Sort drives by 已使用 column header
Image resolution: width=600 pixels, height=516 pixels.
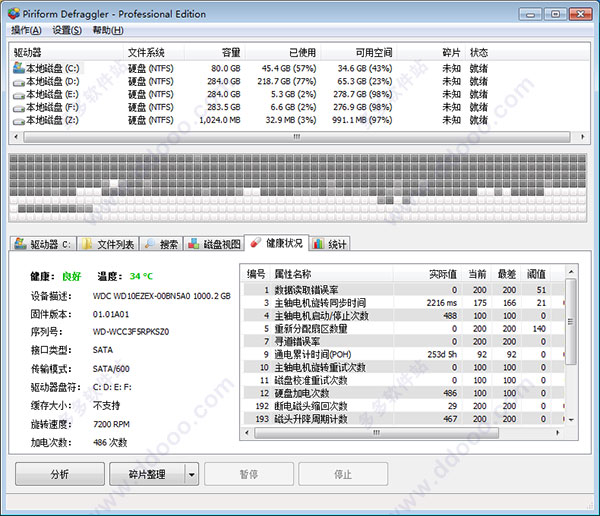coord(283,52)
